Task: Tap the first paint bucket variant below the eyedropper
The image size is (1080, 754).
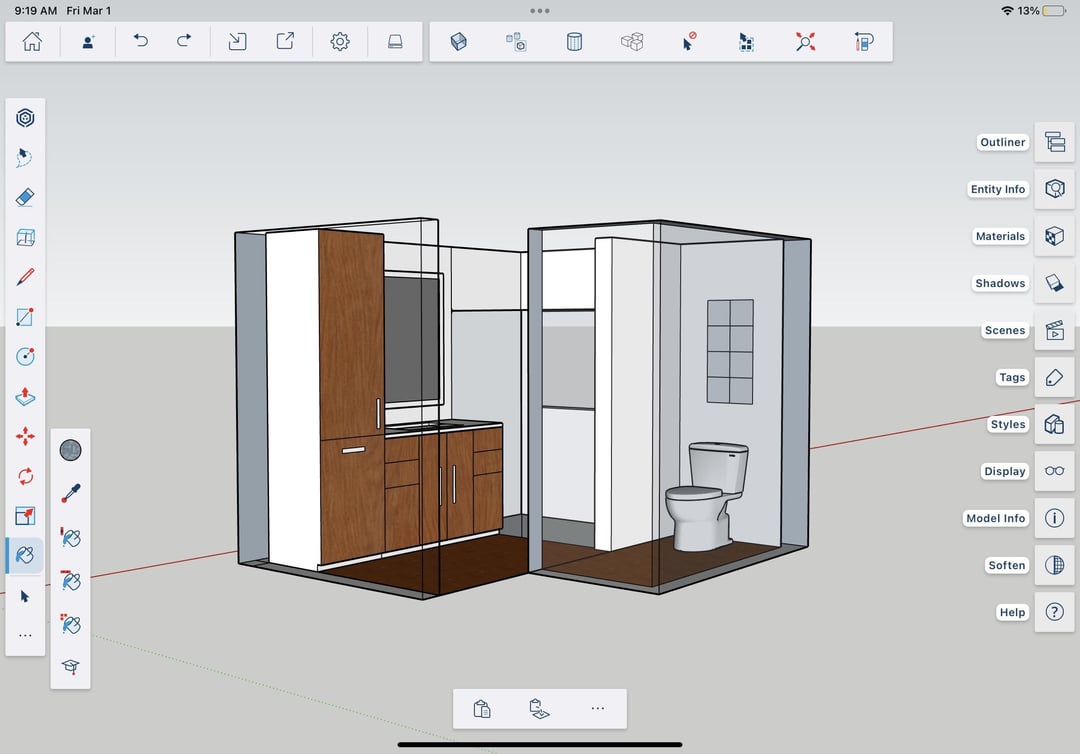Action: [x=70, y=537]
